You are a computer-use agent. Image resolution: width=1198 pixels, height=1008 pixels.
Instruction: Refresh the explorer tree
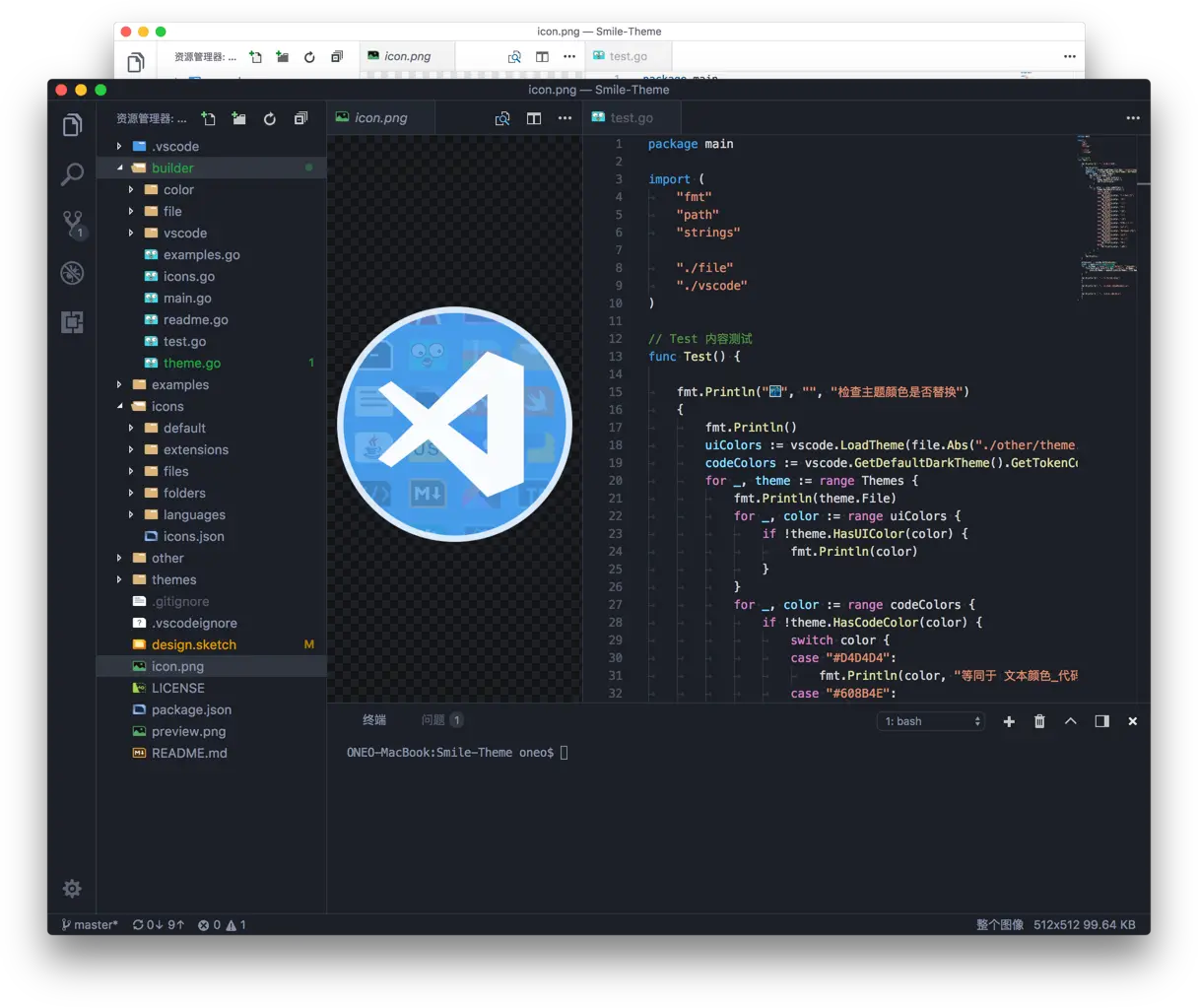pyautogui.click(x=270, y=118)
